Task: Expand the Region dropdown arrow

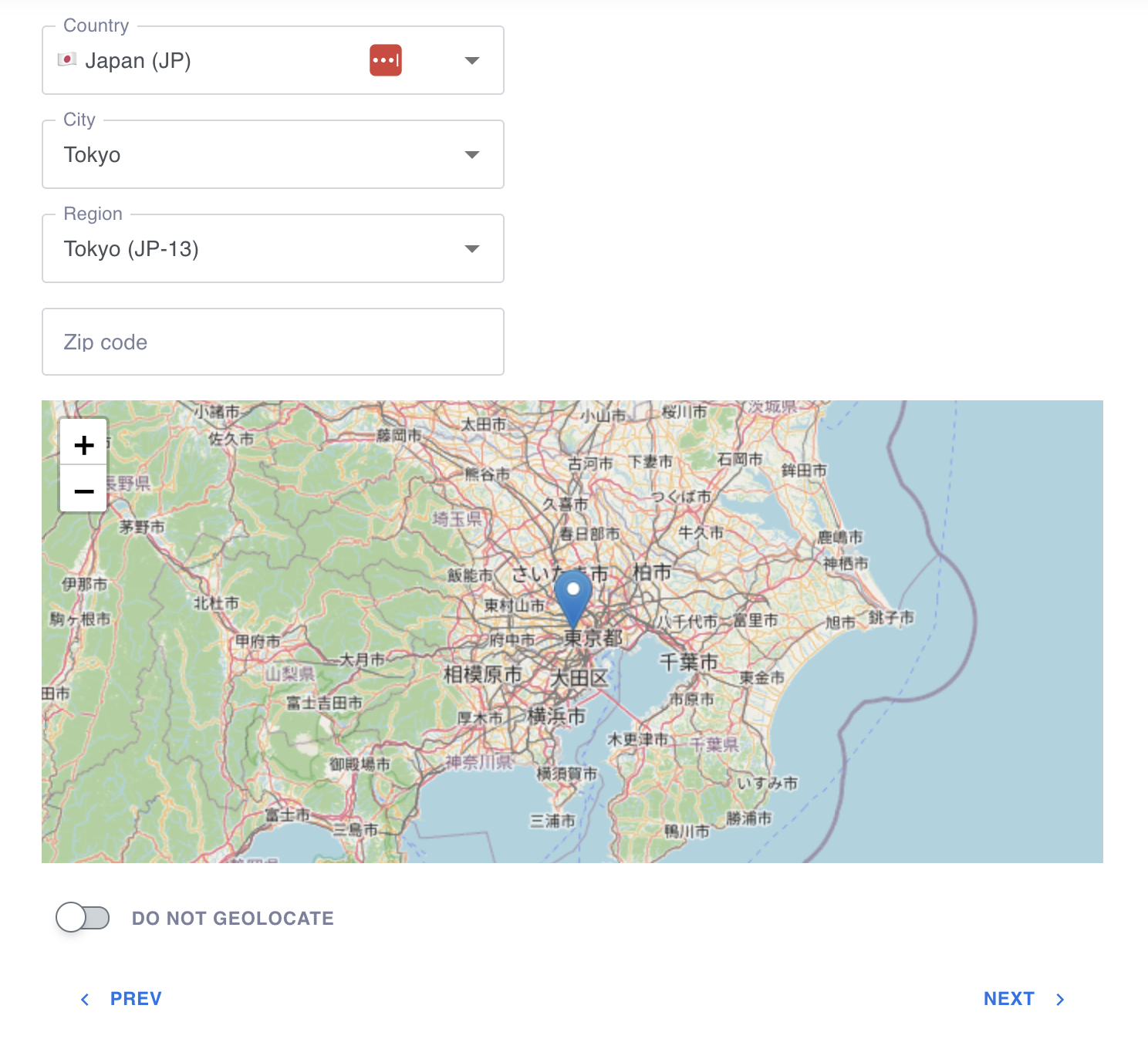Action: tap(472, 248)
